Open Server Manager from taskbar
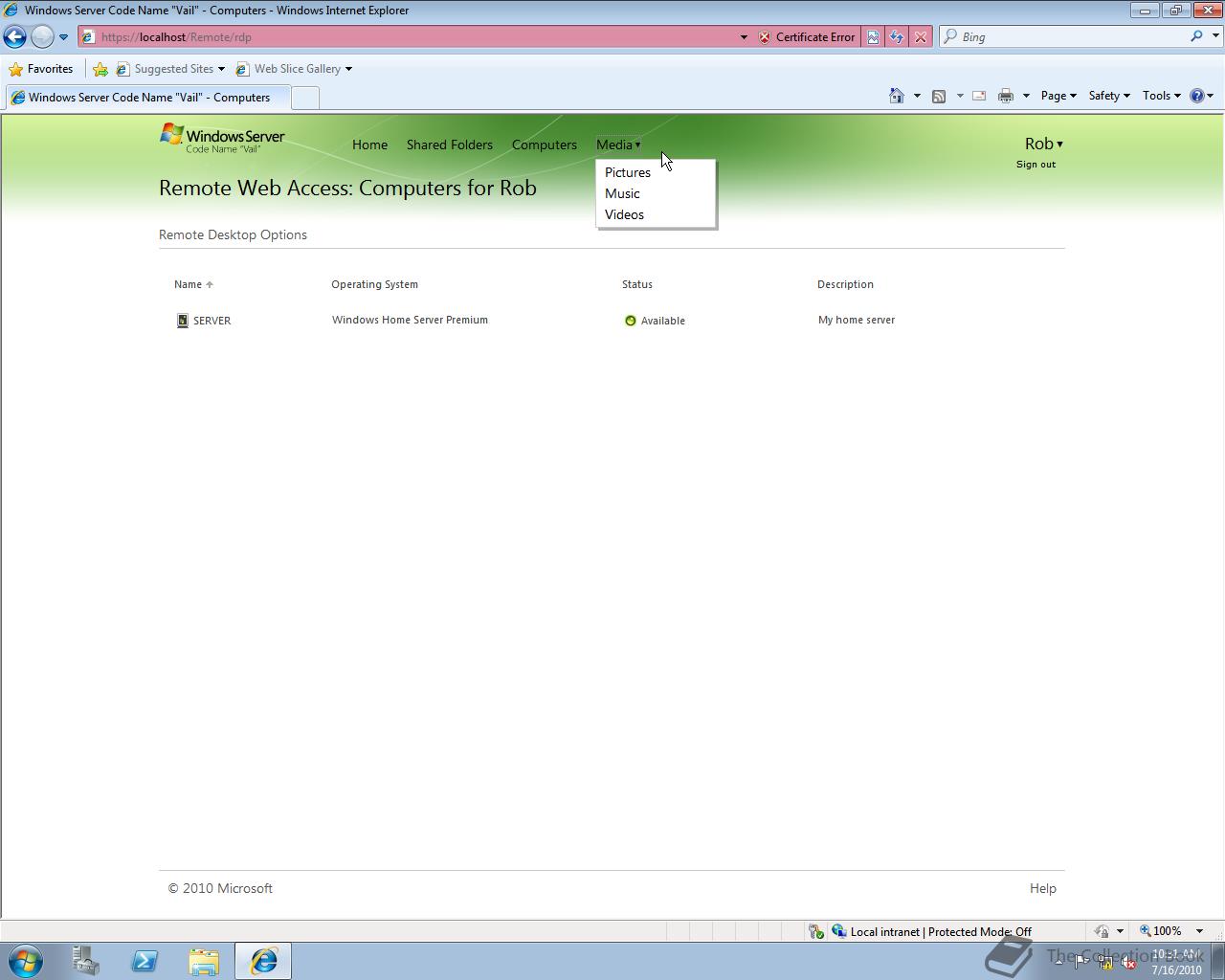Viewport: 1225px width, 980px height. click(x=86, y=961)
